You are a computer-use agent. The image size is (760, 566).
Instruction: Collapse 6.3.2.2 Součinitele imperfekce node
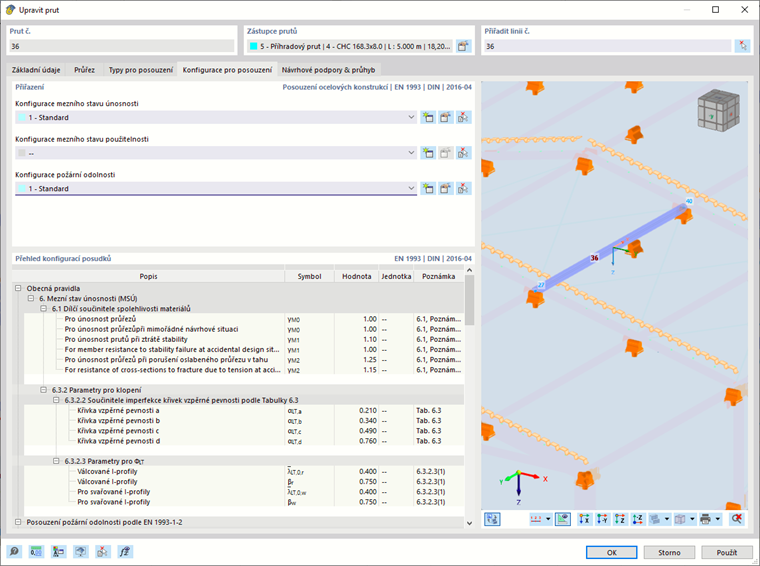56,400
